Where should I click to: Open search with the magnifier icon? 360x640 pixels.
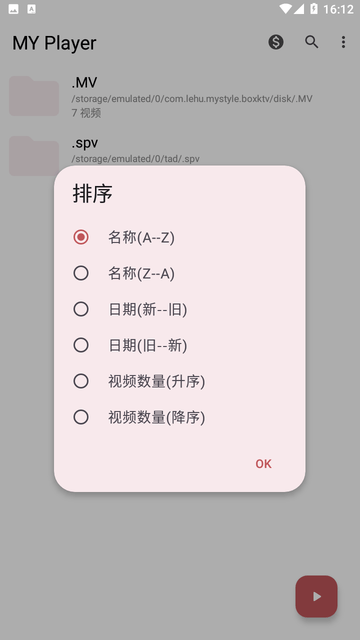point(311,42)
